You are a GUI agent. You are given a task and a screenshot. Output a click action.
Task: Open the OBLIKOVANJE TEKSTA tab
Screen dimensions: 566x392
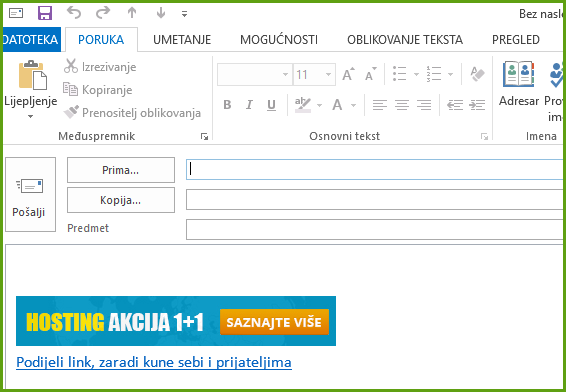pos(405,39)
